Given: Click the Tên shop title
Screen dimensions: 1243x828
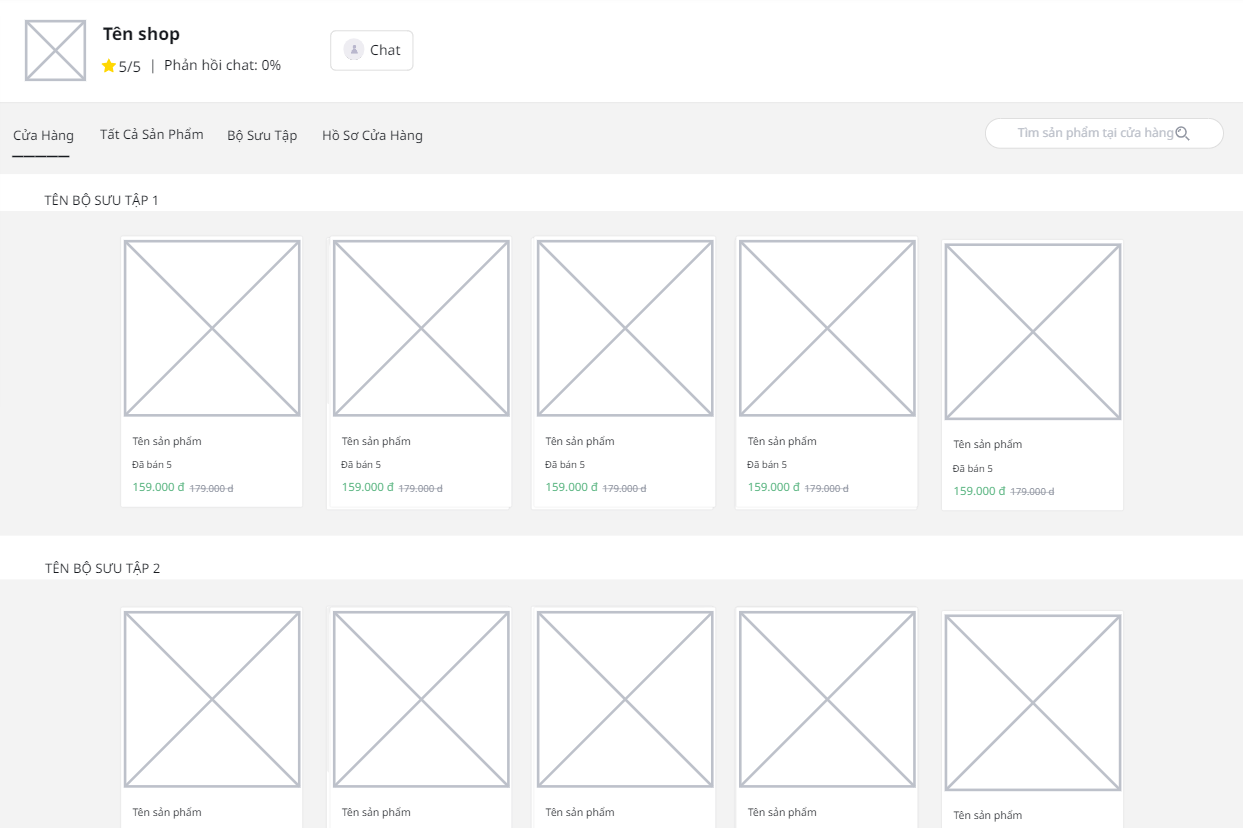Looking at the screenshot, I should coord(141,34).
